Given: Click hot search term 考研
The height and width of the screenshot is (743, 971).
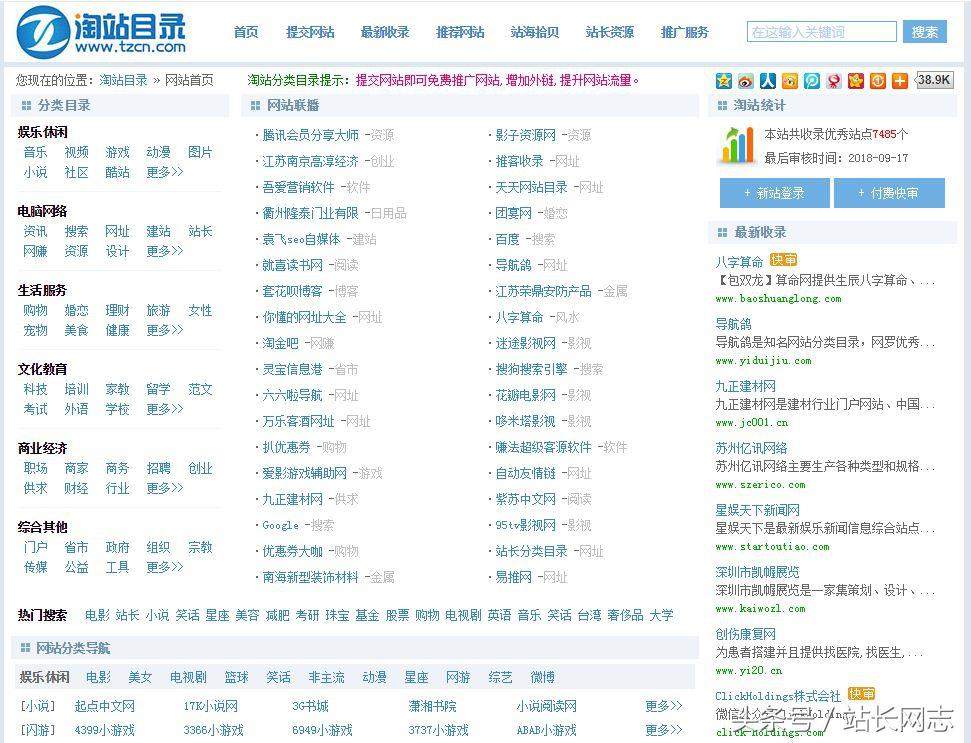Looking at the screenshot, I should coord(307,615).
